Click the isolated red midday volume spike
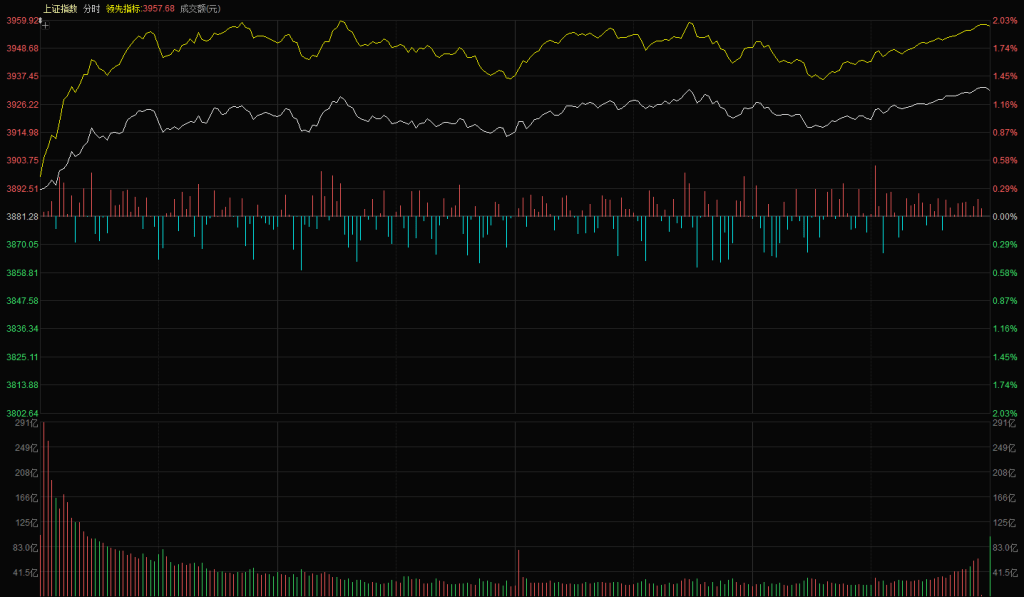Image resolution: width=1024 pixels, height=597 pixels. coord(519,572)
